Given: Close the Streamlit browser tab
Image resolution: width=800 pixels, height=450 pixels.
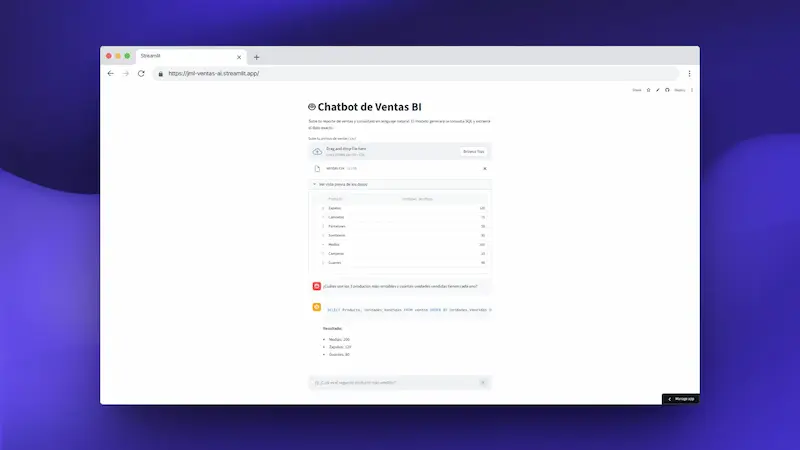Looking at the screenshot, I should [x=239, y=57].
